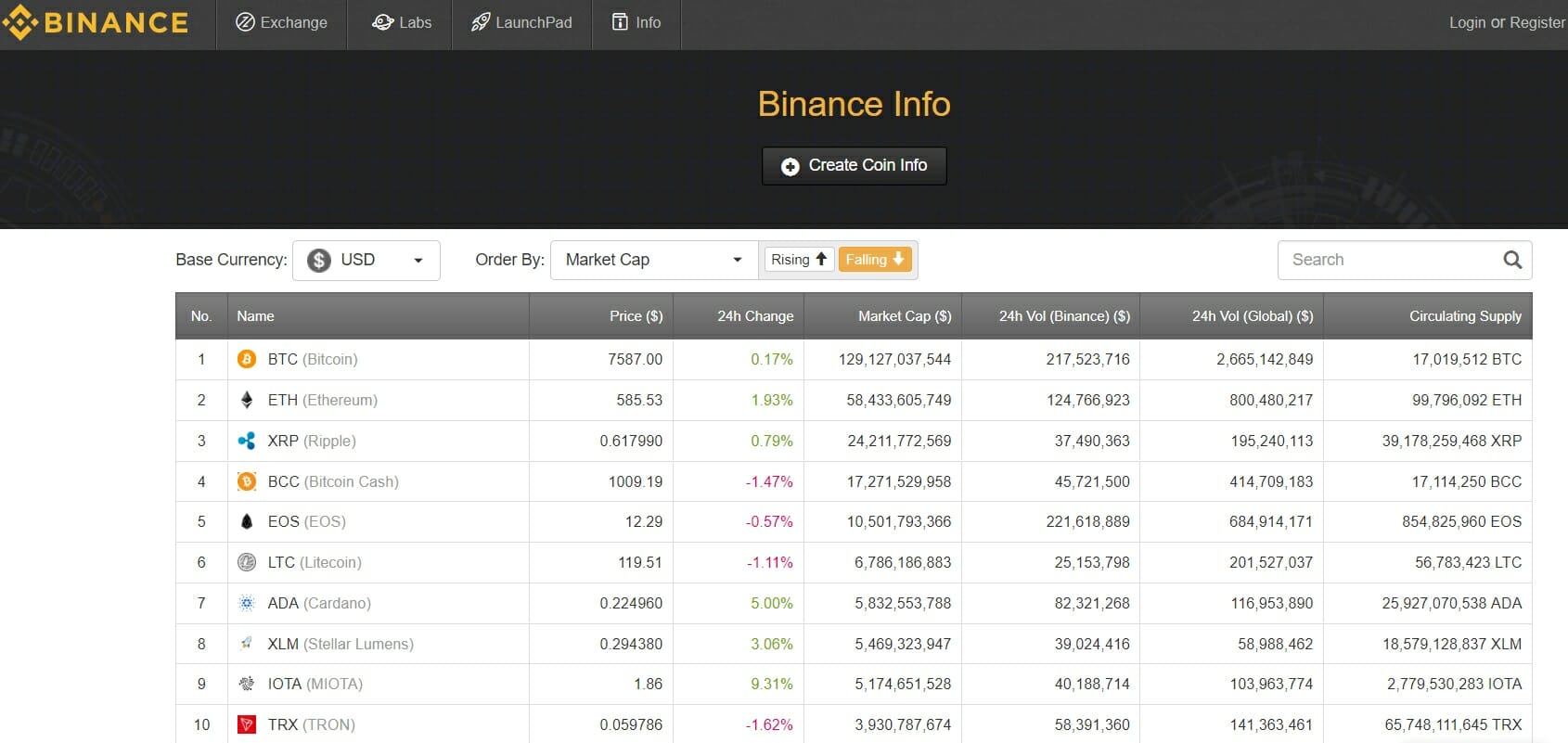The image size is (1568, 743).
Task: Sort in Rising order
Action: (x=799, y=260)
